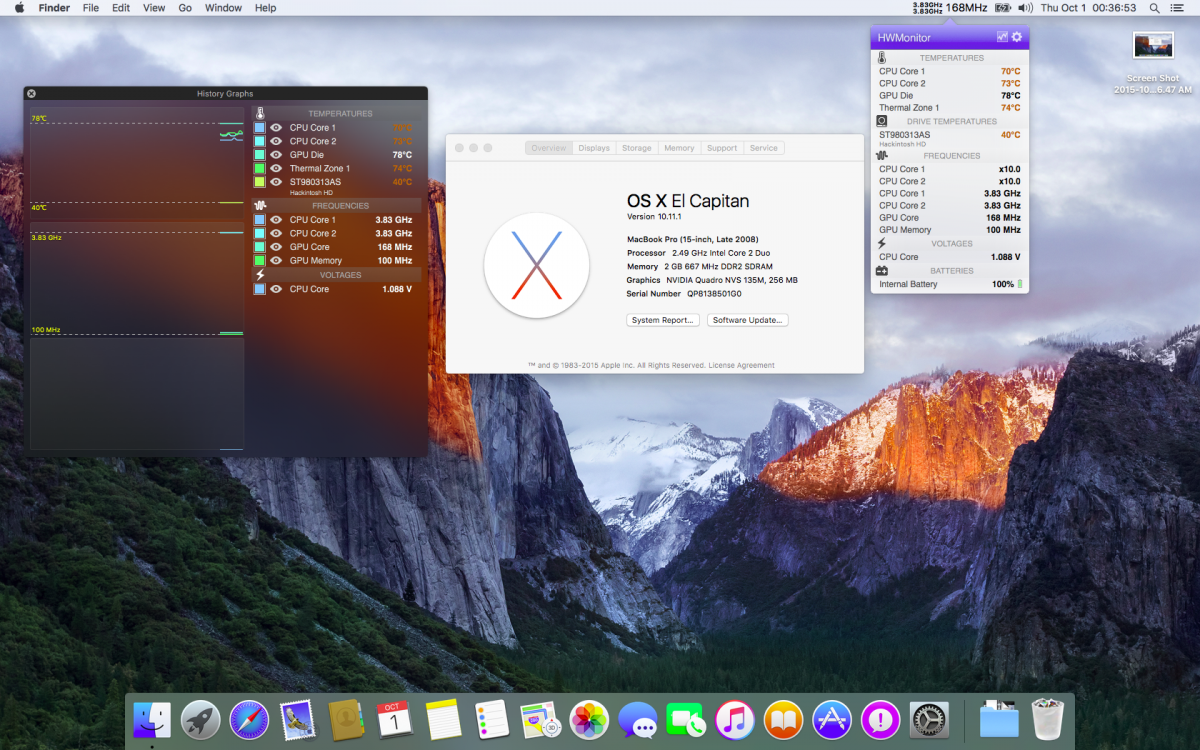The height and width of the screenshot is (750, 1200).
Task: Switch to the Storage tab
Action: pyautogui.click(x=636, y=148)
